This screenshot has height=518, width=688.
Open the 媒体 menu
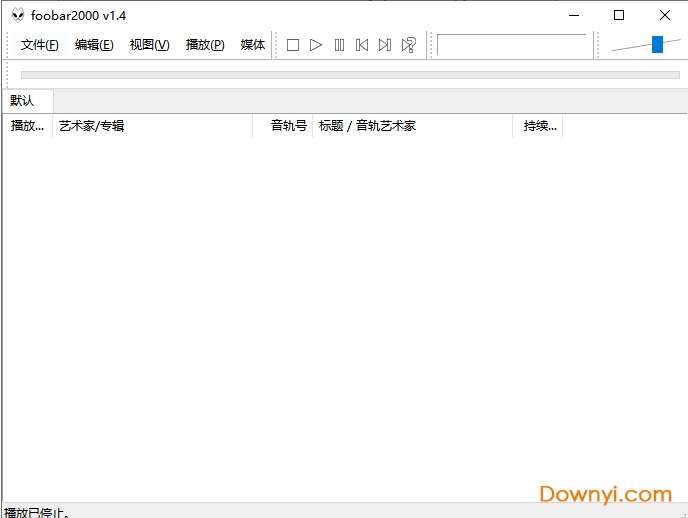coord(253,44)
